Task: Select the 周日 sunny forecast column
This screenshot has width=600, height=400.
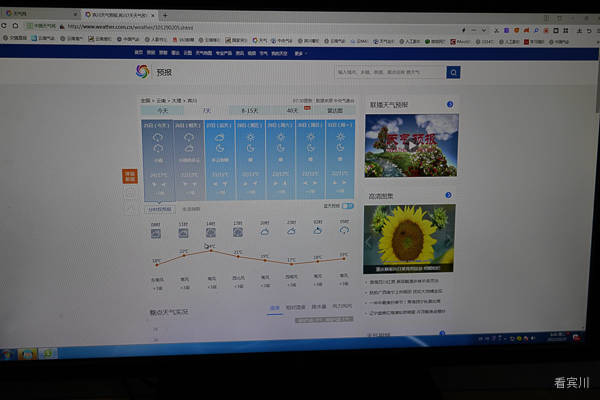Action: [x=310, y=160]
